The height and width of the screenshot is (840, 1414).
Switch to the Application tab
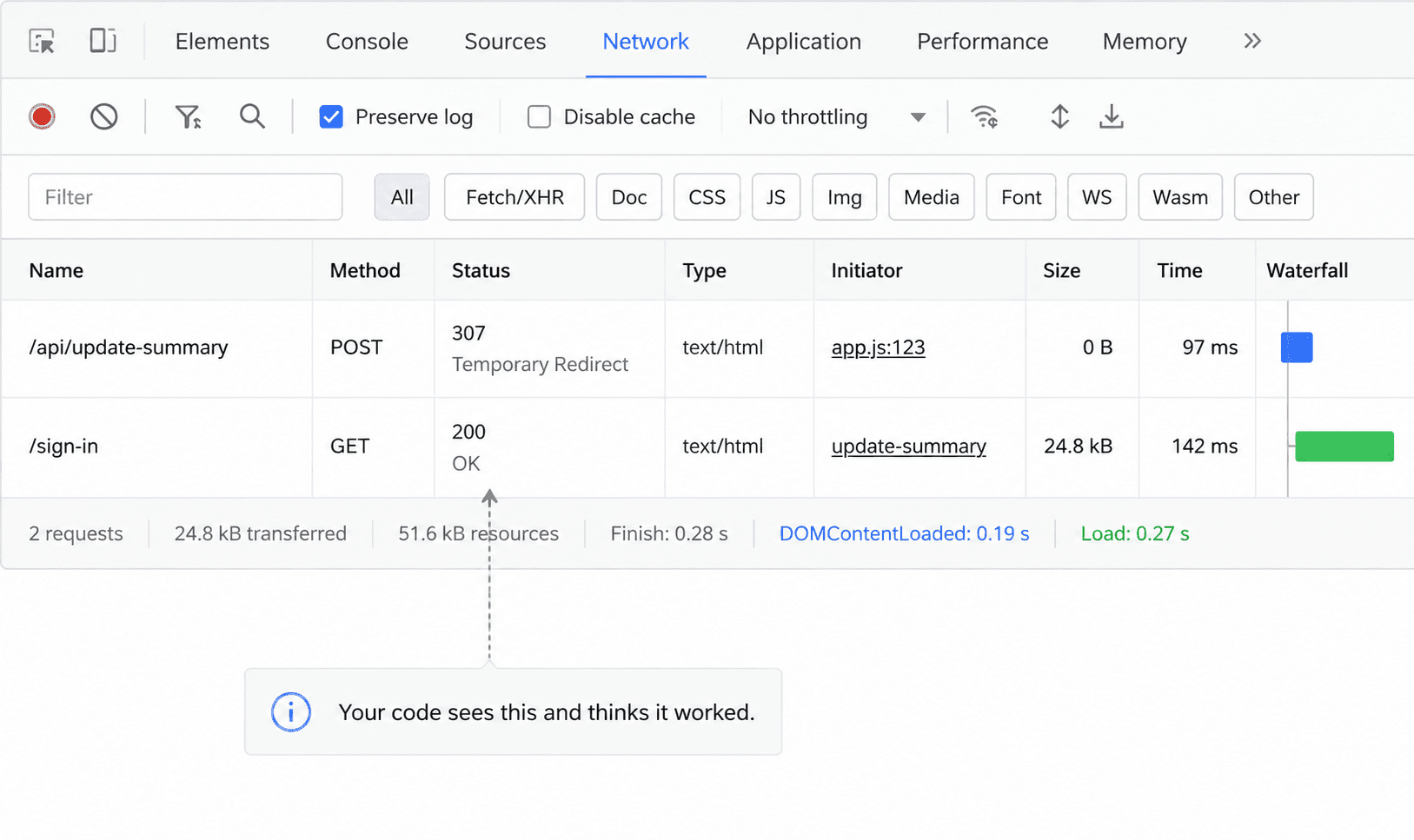pyautogui.click(x=804, y=41)
